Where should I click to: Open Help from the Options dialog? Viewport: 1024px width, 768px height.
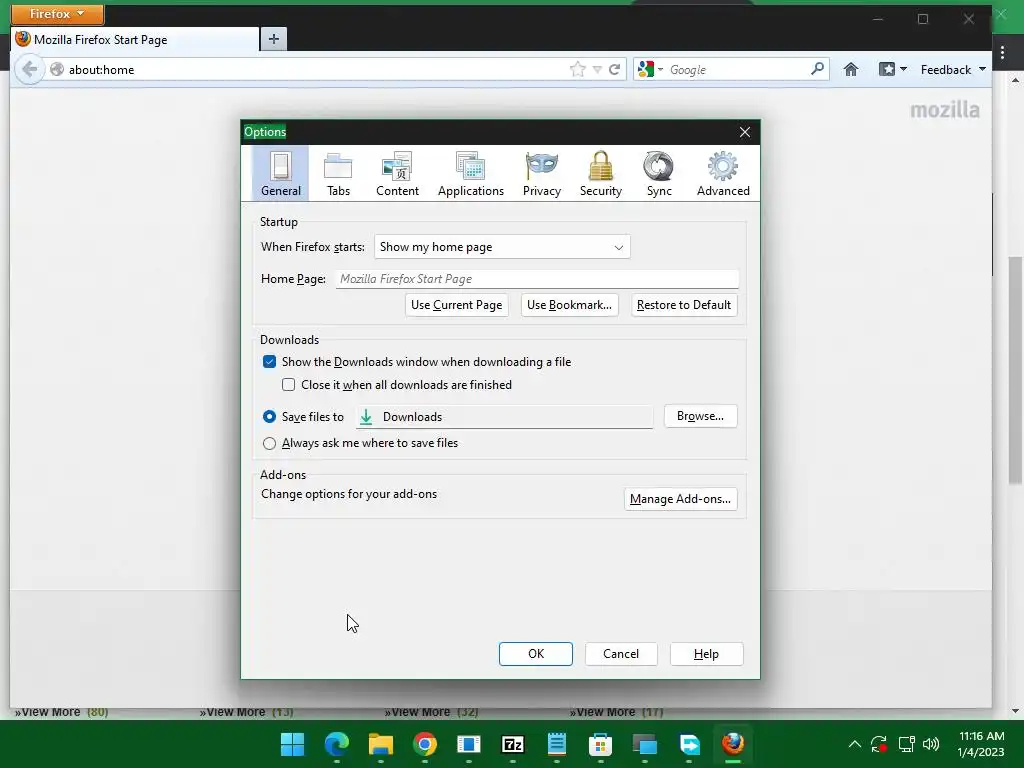coord(706,654)
